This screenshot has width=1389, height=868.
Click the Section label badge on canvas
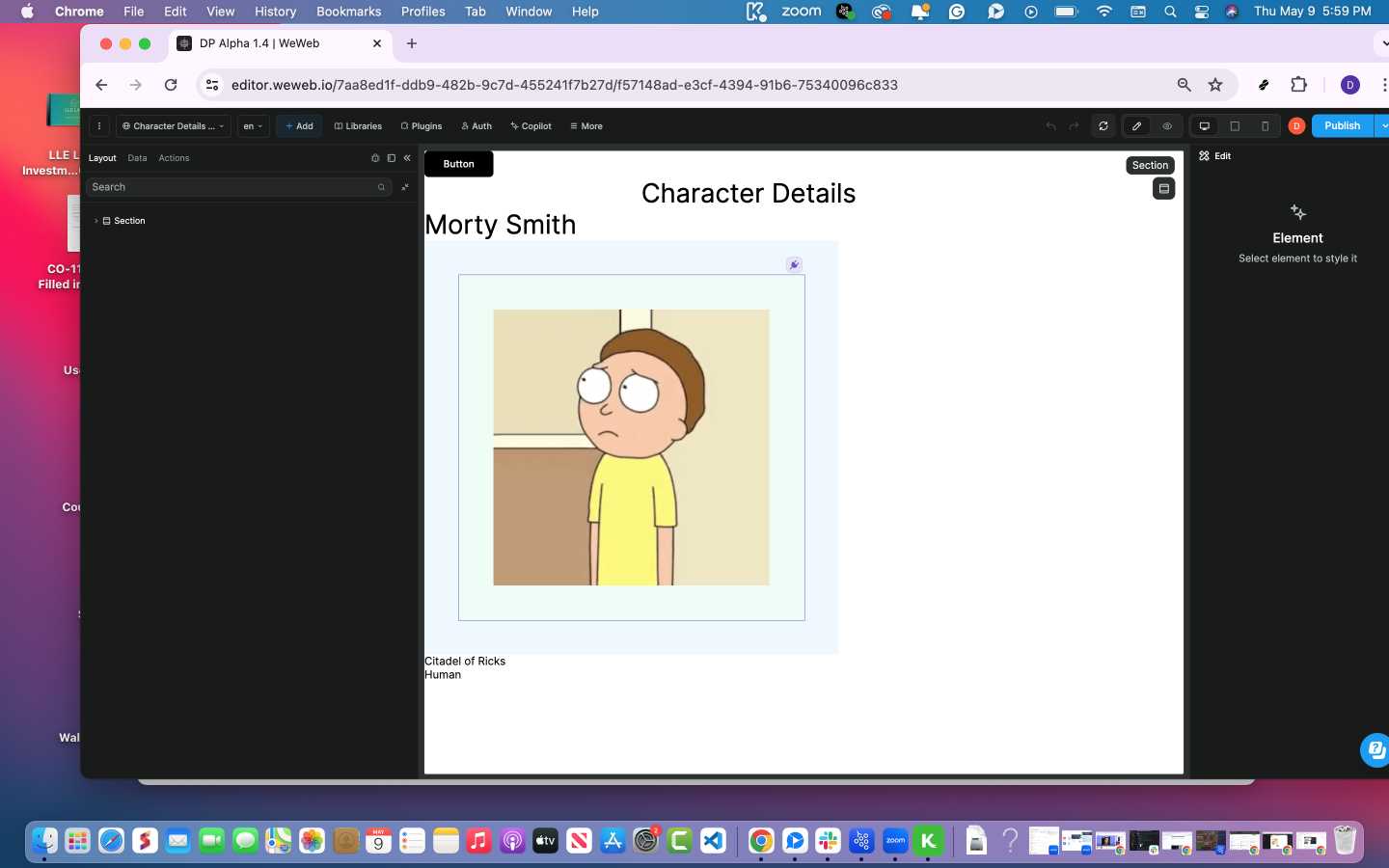pyautogui.click(x=1150, y=166)
